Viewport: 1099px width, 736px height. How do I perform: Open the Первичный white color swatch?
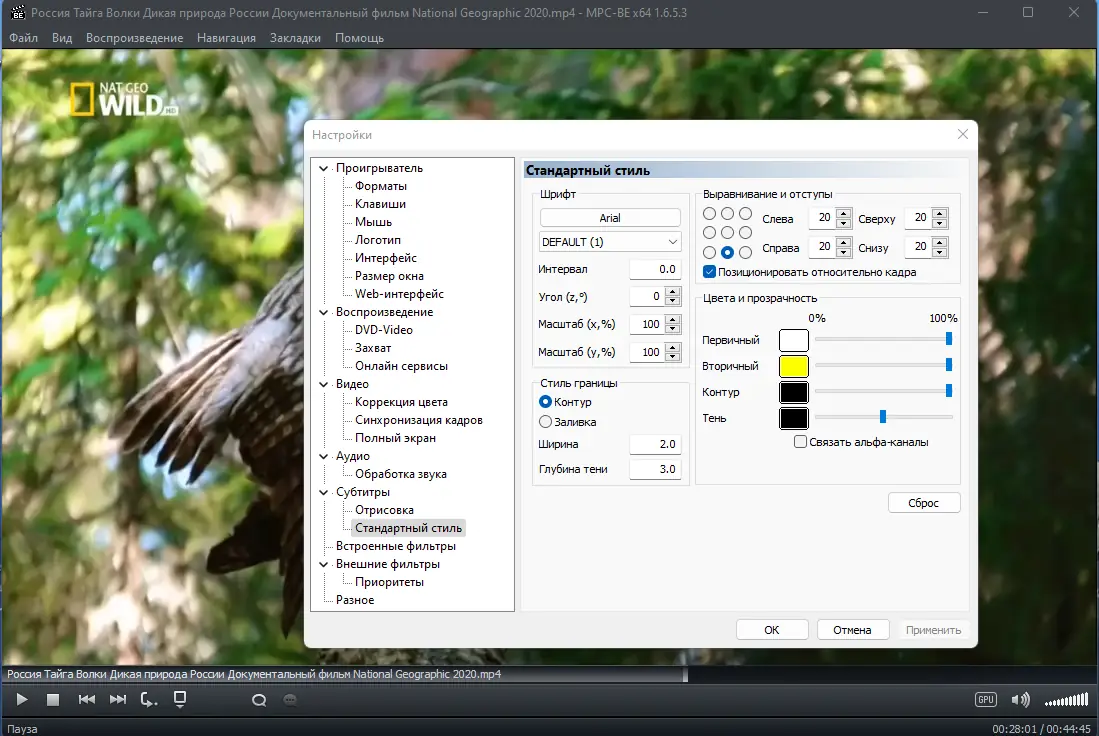point(793,340)
